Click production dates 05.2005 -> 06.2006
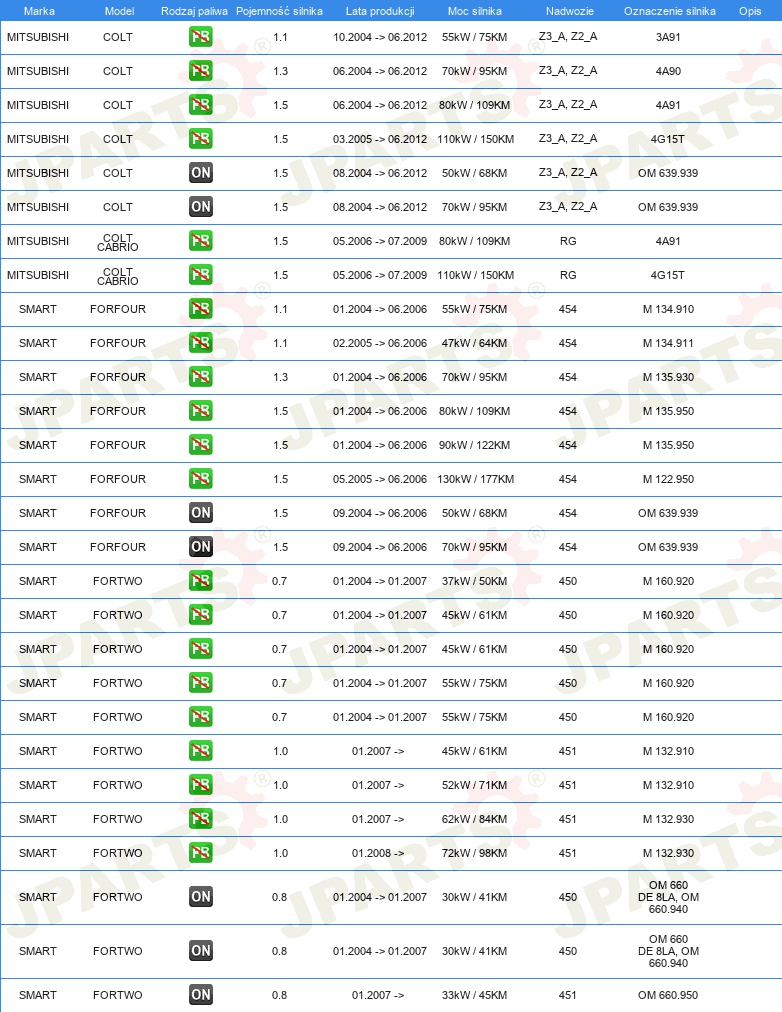 [x=380, y=479]
